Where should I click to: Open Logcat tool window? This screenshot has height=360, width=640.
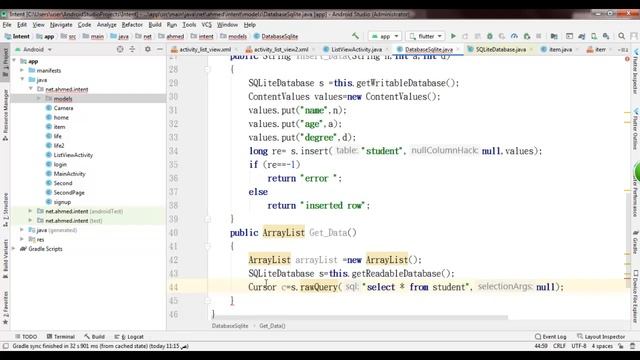129,337
